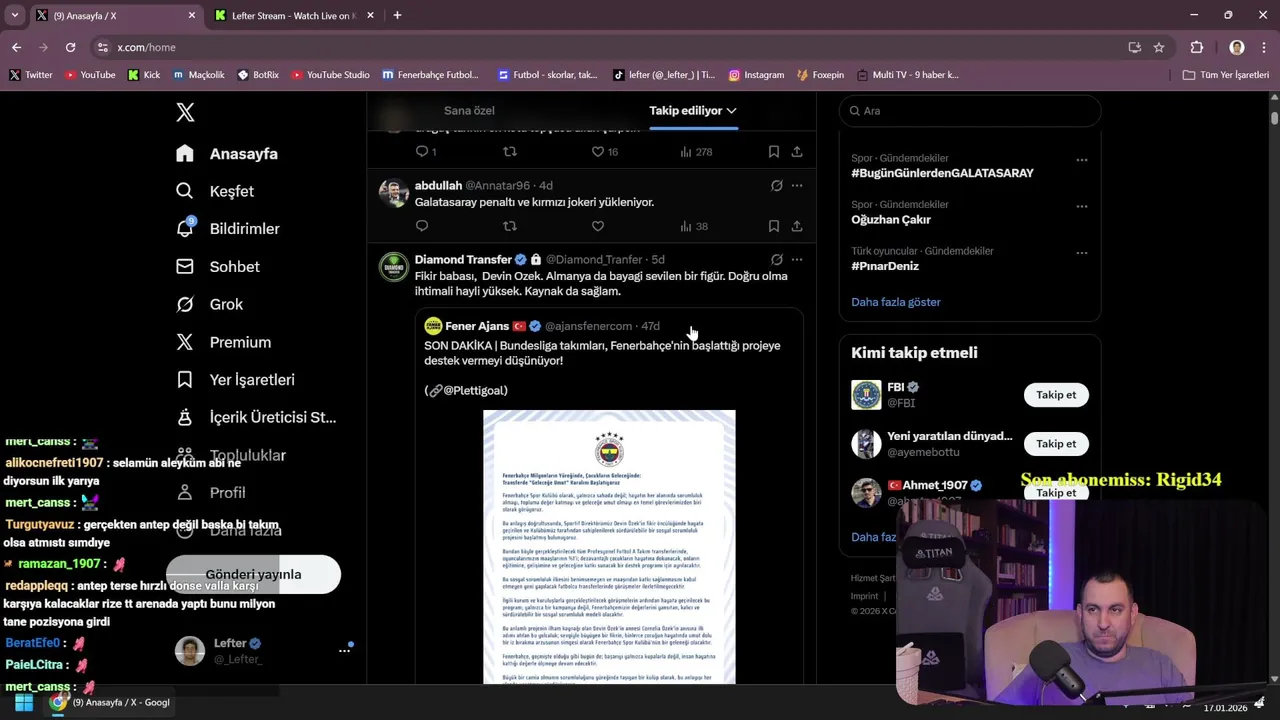This screenshot has width=1280, height=720.
Task: Open YouTube Studio bookmark
Action: tap(330, 75)
